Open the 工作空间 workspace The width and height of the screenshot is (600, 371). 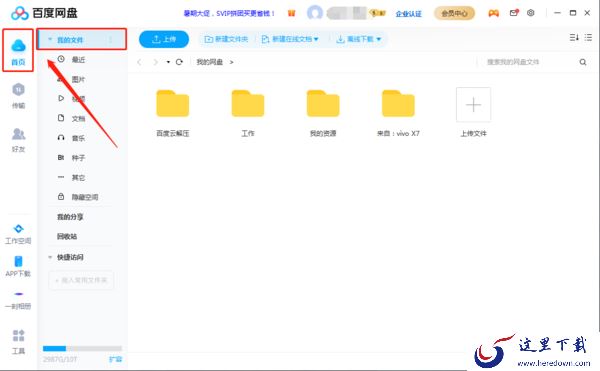tap(18, 234)
